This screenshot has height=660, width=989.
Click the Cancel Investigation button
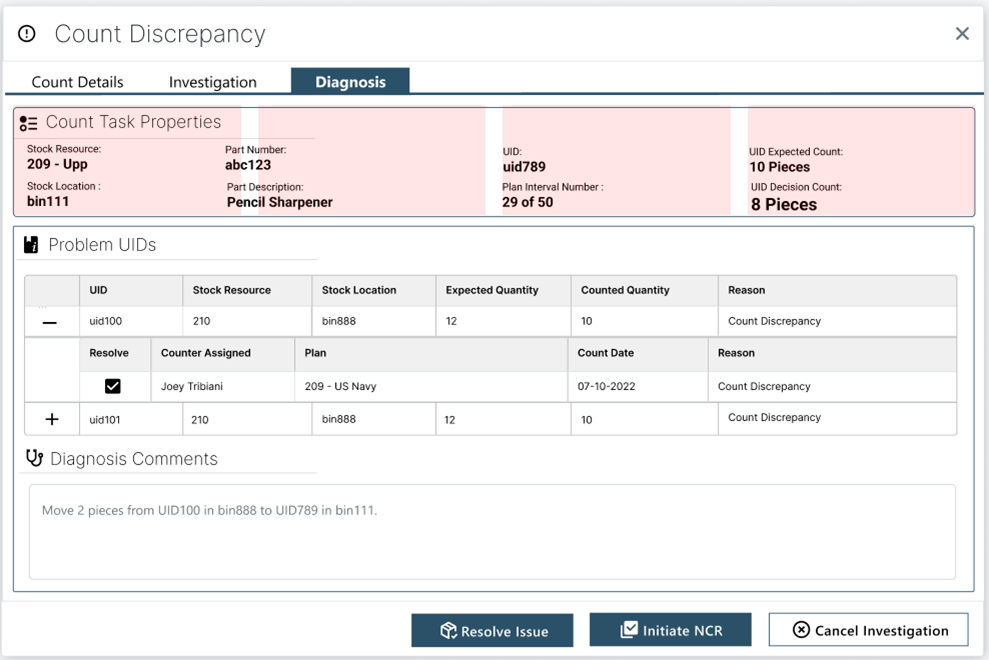pyautogui.click(x=868, y=630)
